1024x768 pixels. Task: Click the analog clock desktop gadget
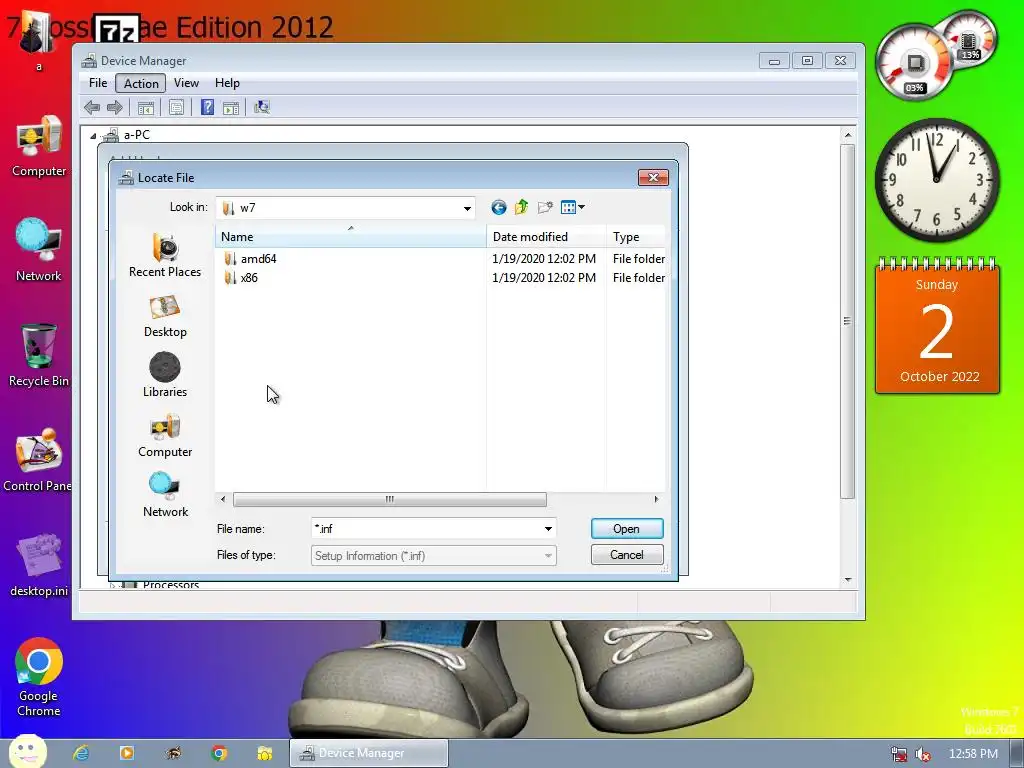936,179
